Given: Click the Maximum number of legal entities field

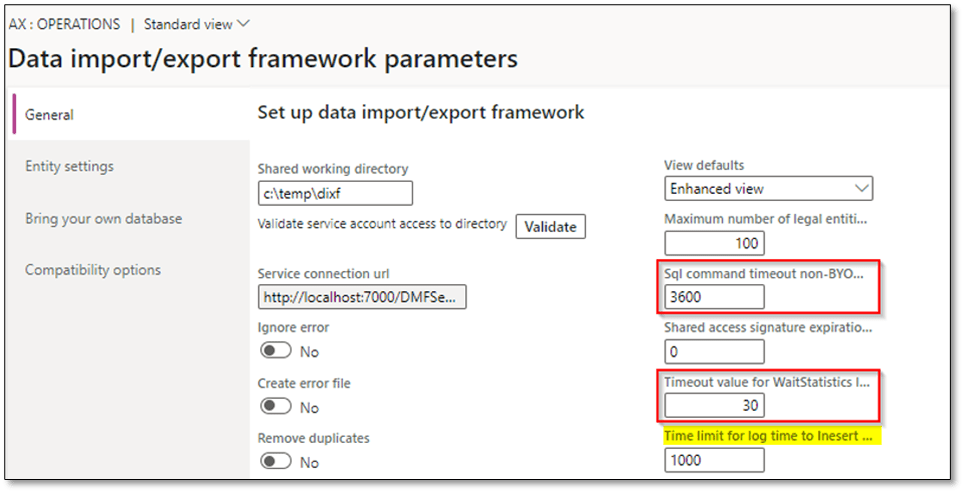Looking at the screenshot, I should (x=714, y=243).
